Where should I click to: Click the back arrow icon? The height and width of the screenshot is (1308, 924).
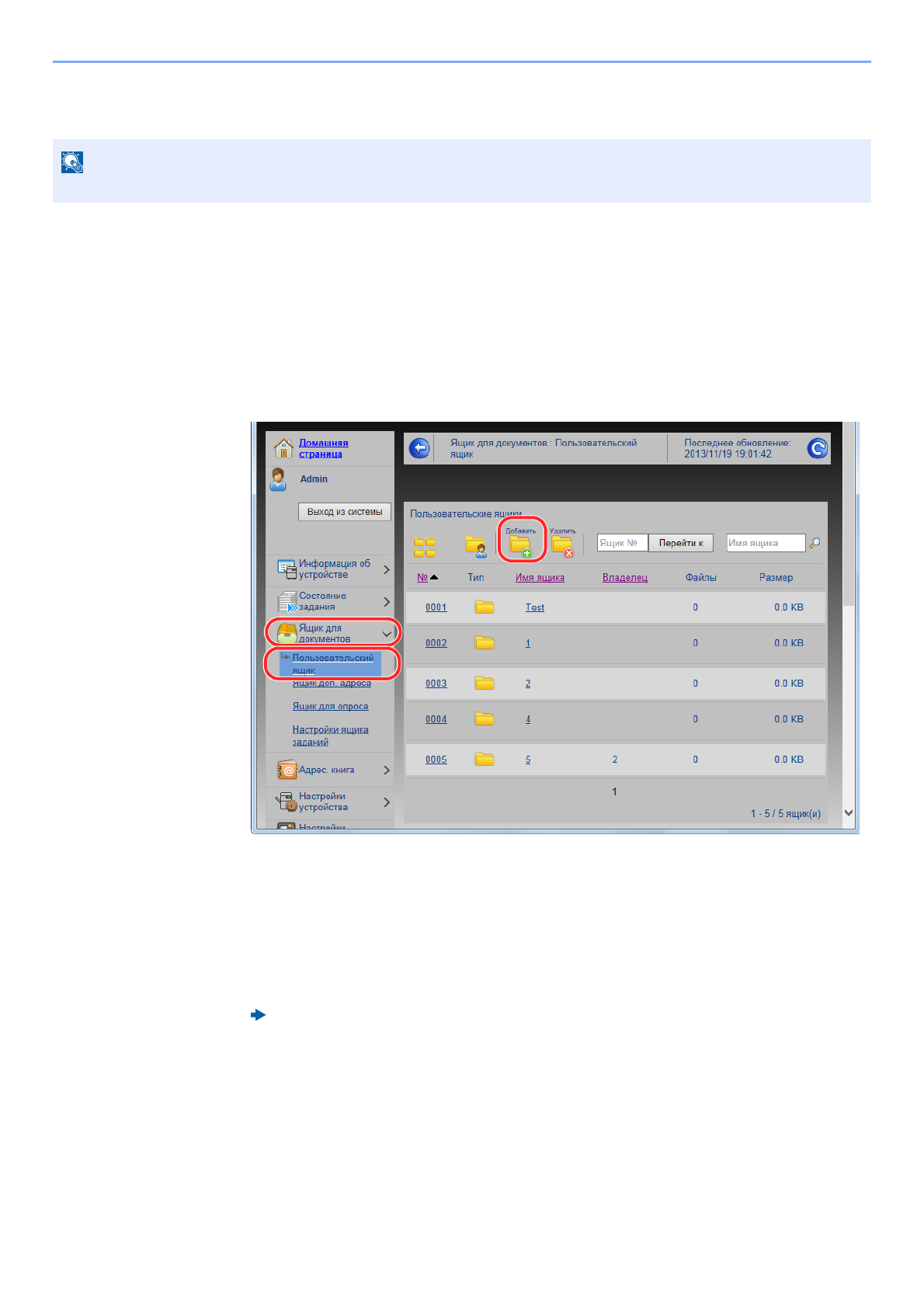point(419,448)
